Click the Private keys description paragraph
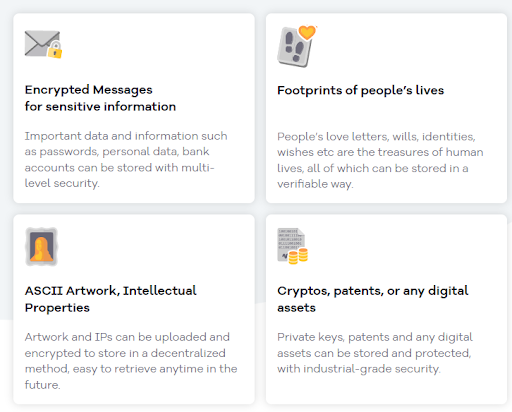The height and width of the screenshot is (412, 512). 375,353
